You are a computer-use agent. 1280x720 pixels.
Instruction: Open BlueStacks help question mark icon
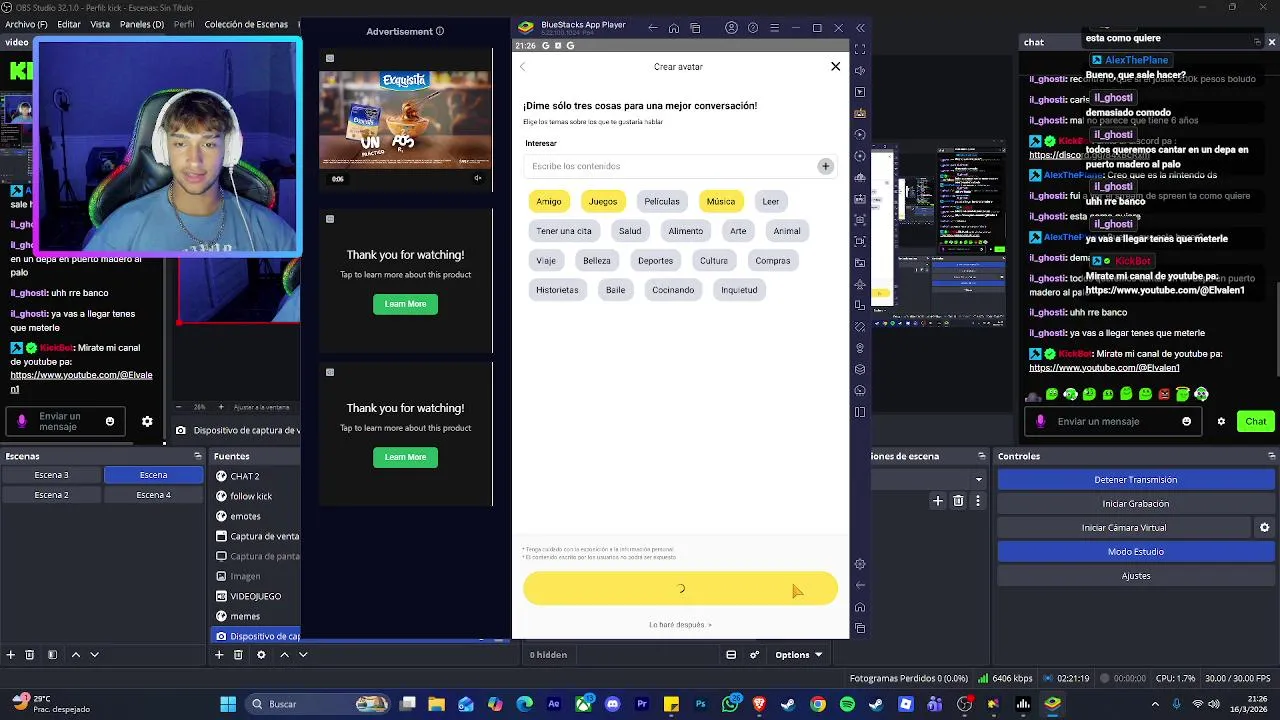click(753, 28)
